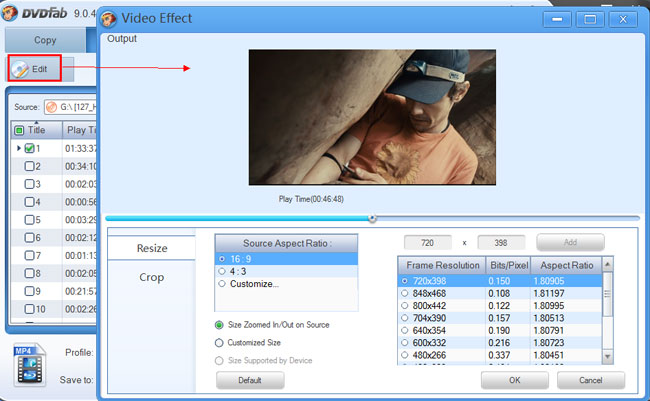This screenshot has width=650, height=401.
Task: Switch to the Crop tab
Action: 152,277
